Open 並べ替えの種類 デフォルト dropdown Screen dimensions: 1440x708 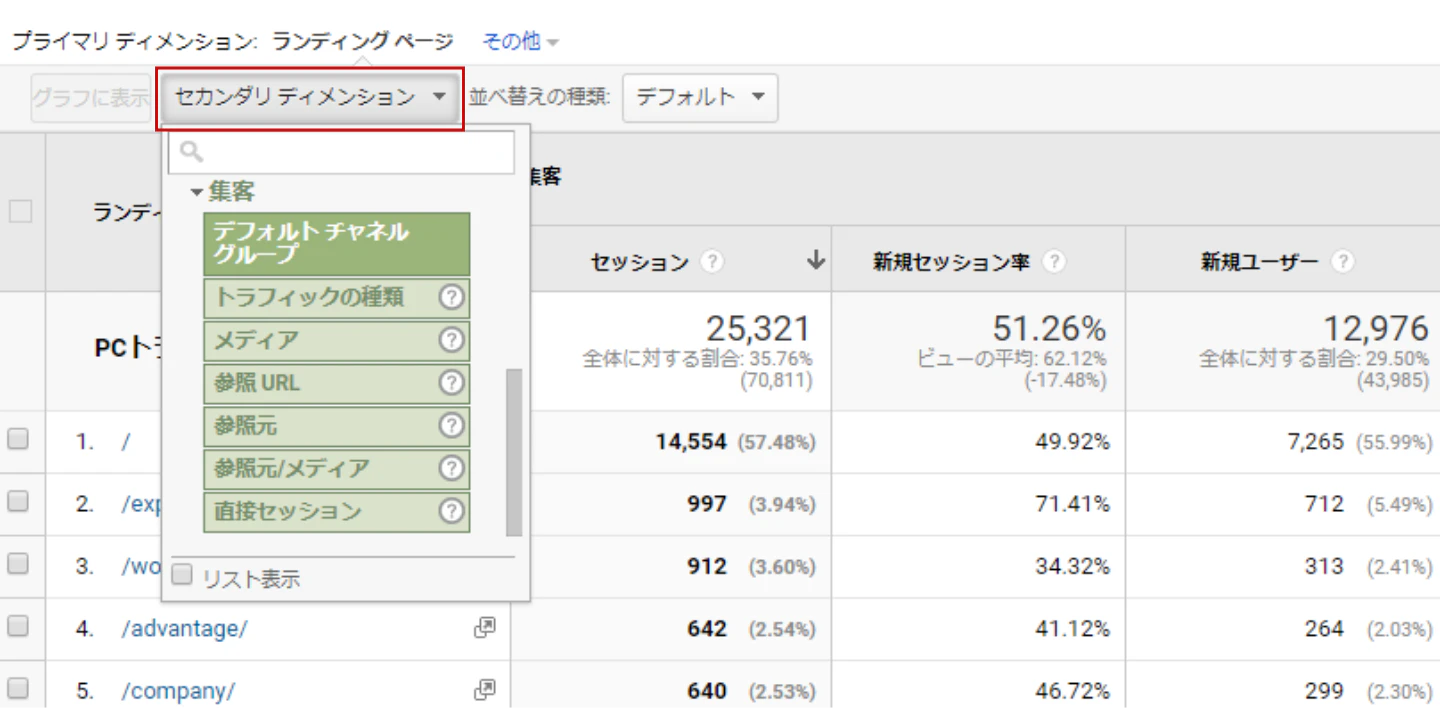700,98
